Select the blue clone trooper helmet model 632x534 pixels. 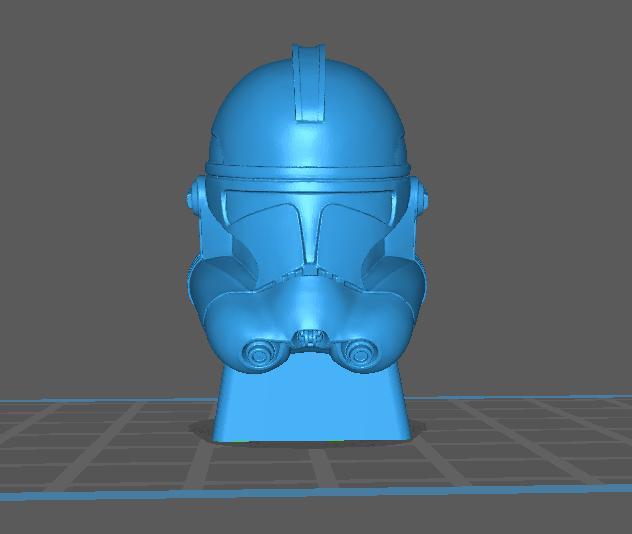pos(307,242)
